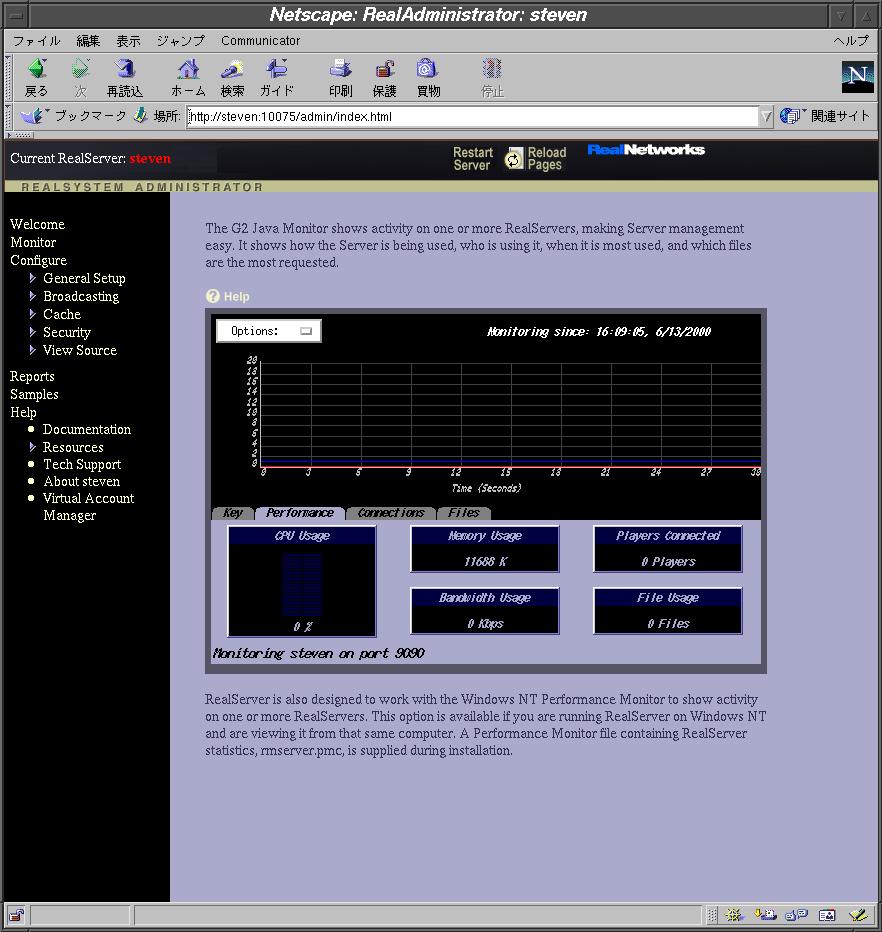Click the question mark Help icon
Viewport: 882px width, 932px height.
click(212, 296)
